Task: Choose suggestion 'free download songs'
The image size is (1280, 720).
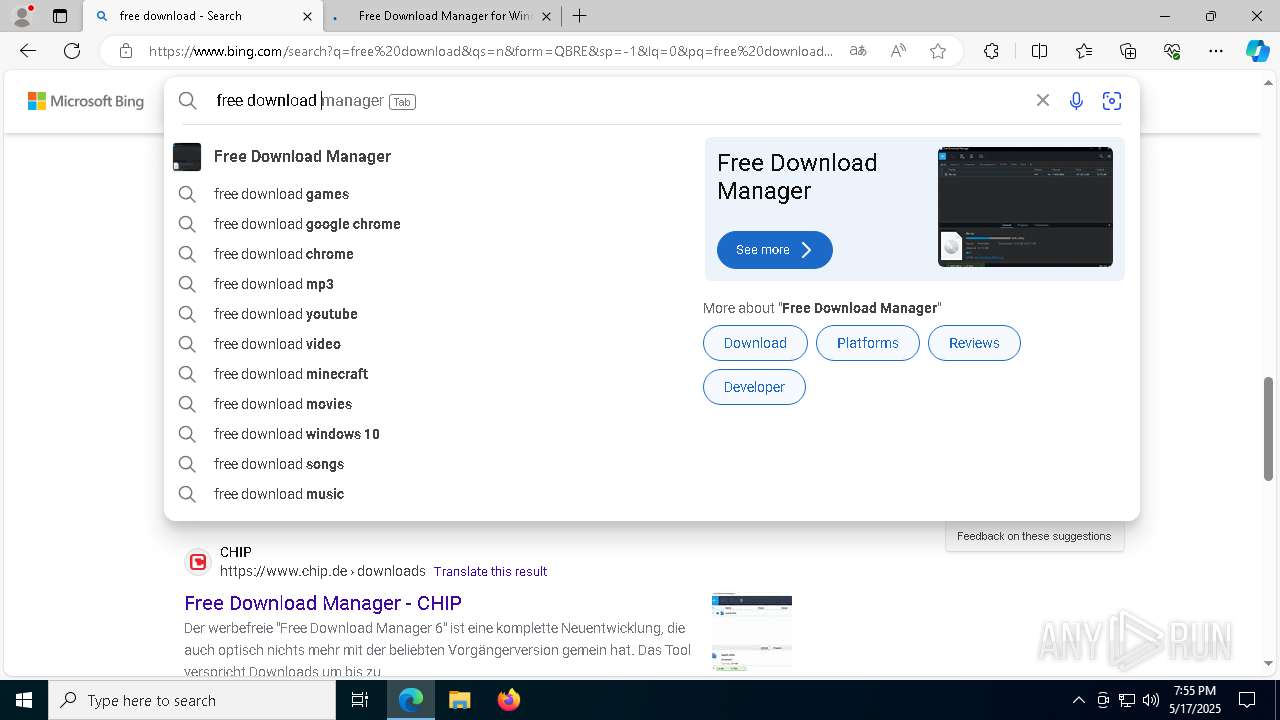Action: coord(278,464)
